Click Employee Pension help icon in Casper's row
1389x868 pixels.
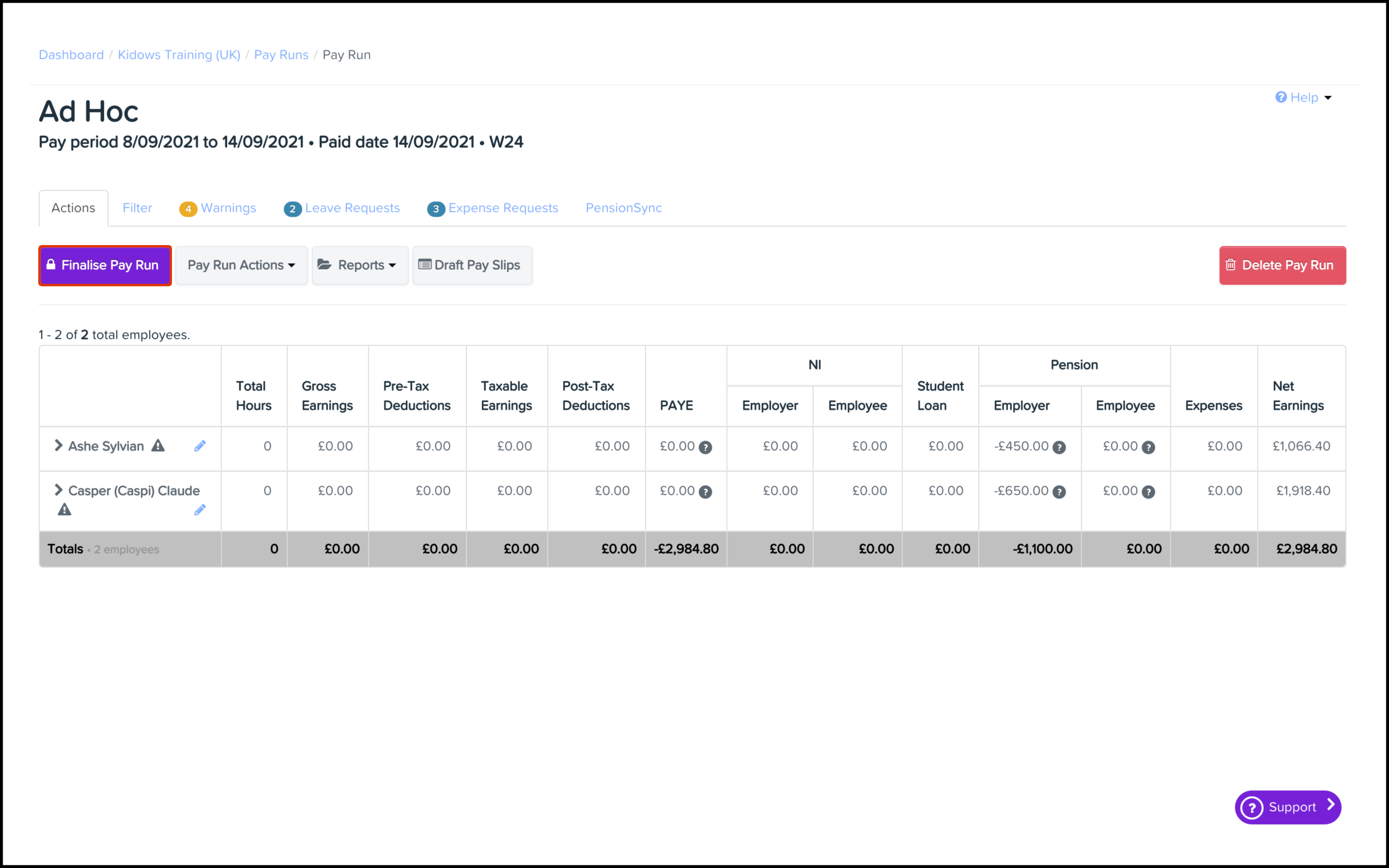(x=1148, y=492)
